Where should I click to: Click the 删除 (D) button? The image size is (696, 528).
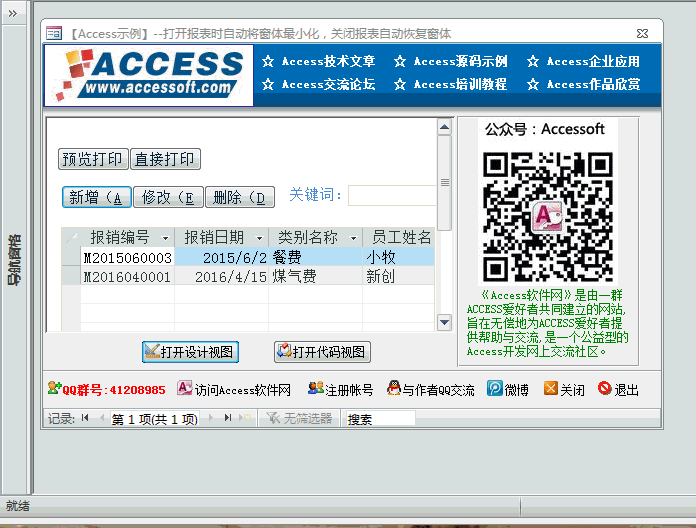(240, 197)
